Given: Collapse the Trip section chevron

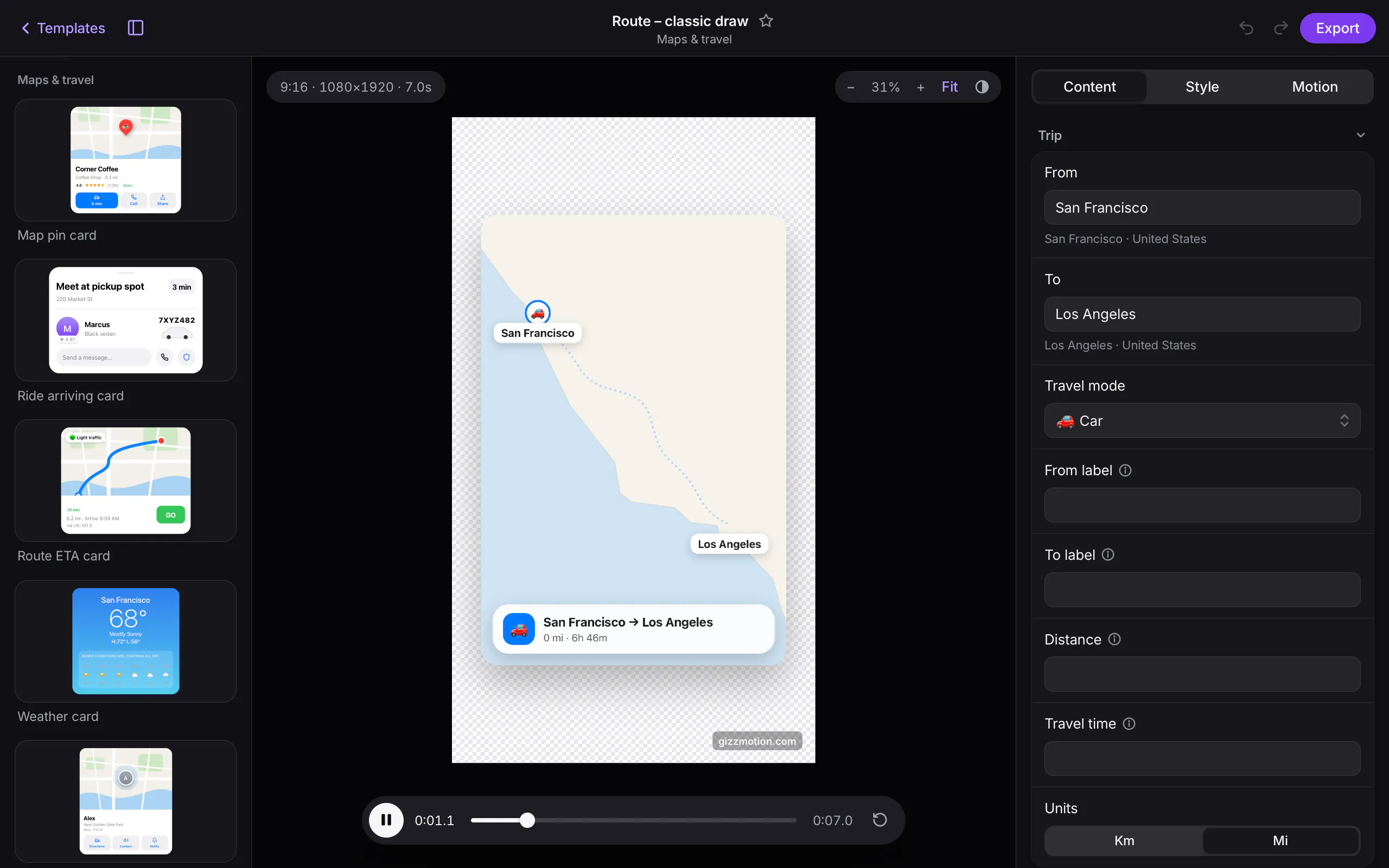Looking at the screenshot, I should pos(1360,136).
